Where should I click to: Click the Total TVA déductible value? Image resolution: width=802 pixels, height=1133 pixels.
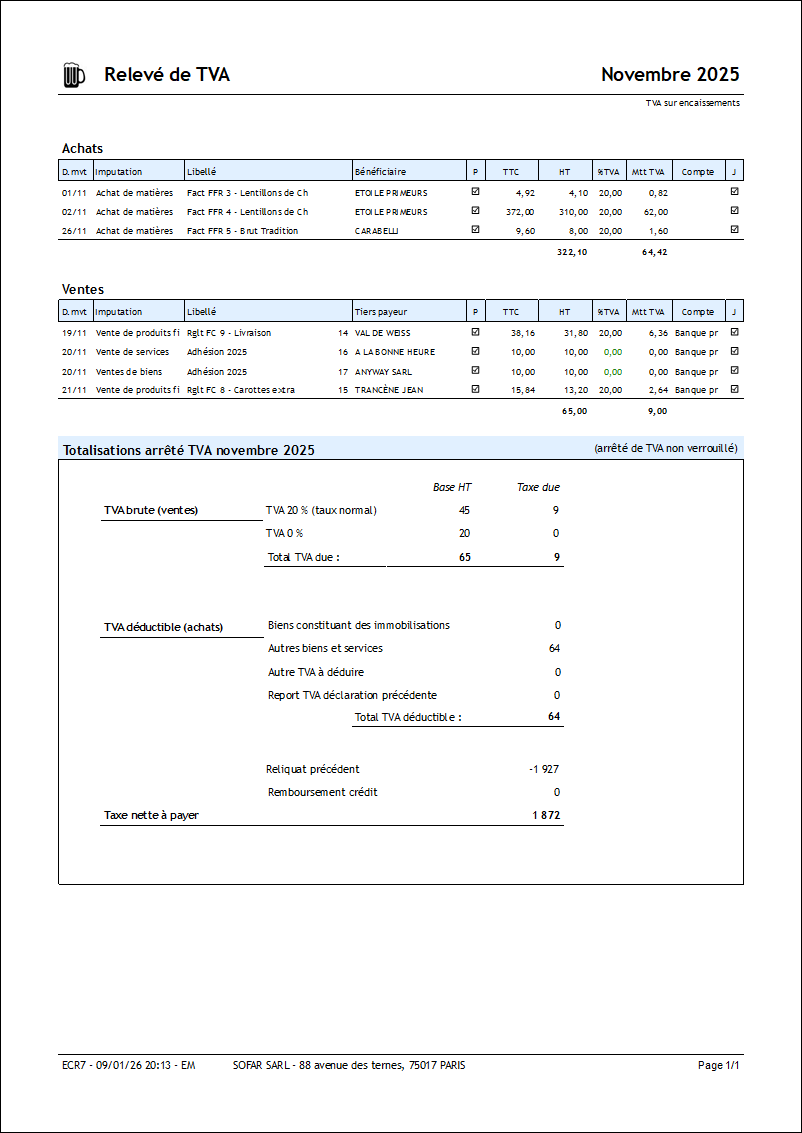554,717
